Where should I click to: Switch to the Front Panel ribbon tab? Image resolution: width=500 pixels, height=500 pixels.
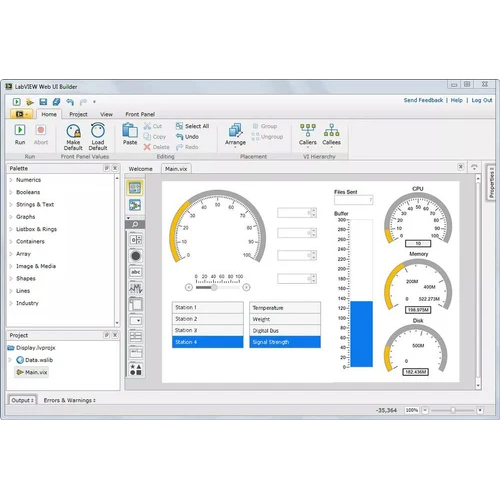pyautogui.click(x=140, y=114)
